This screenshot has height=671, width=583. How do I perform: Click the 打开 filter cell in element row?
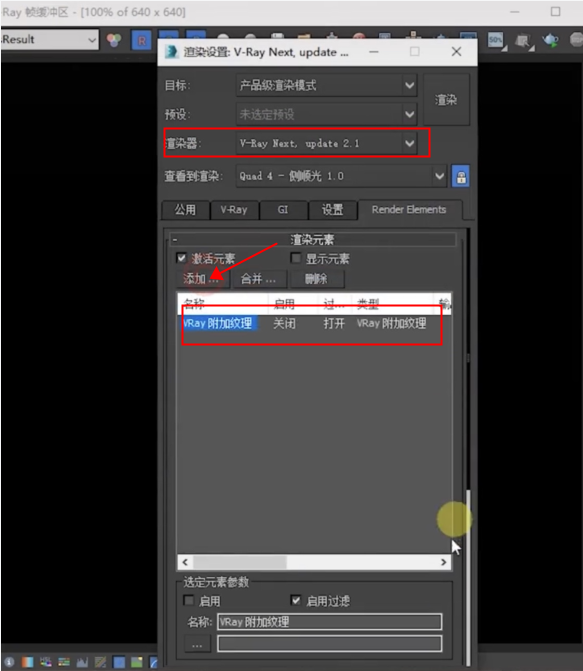[x=334, y=324]
